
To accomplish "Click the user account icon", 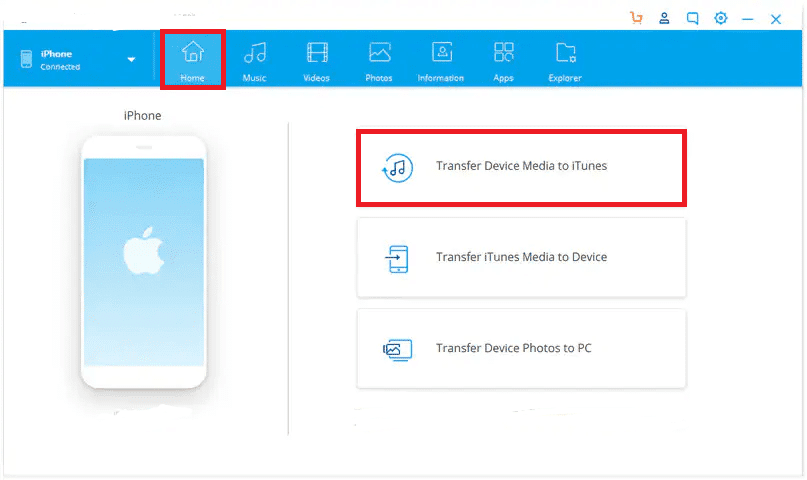I will 664,19.
